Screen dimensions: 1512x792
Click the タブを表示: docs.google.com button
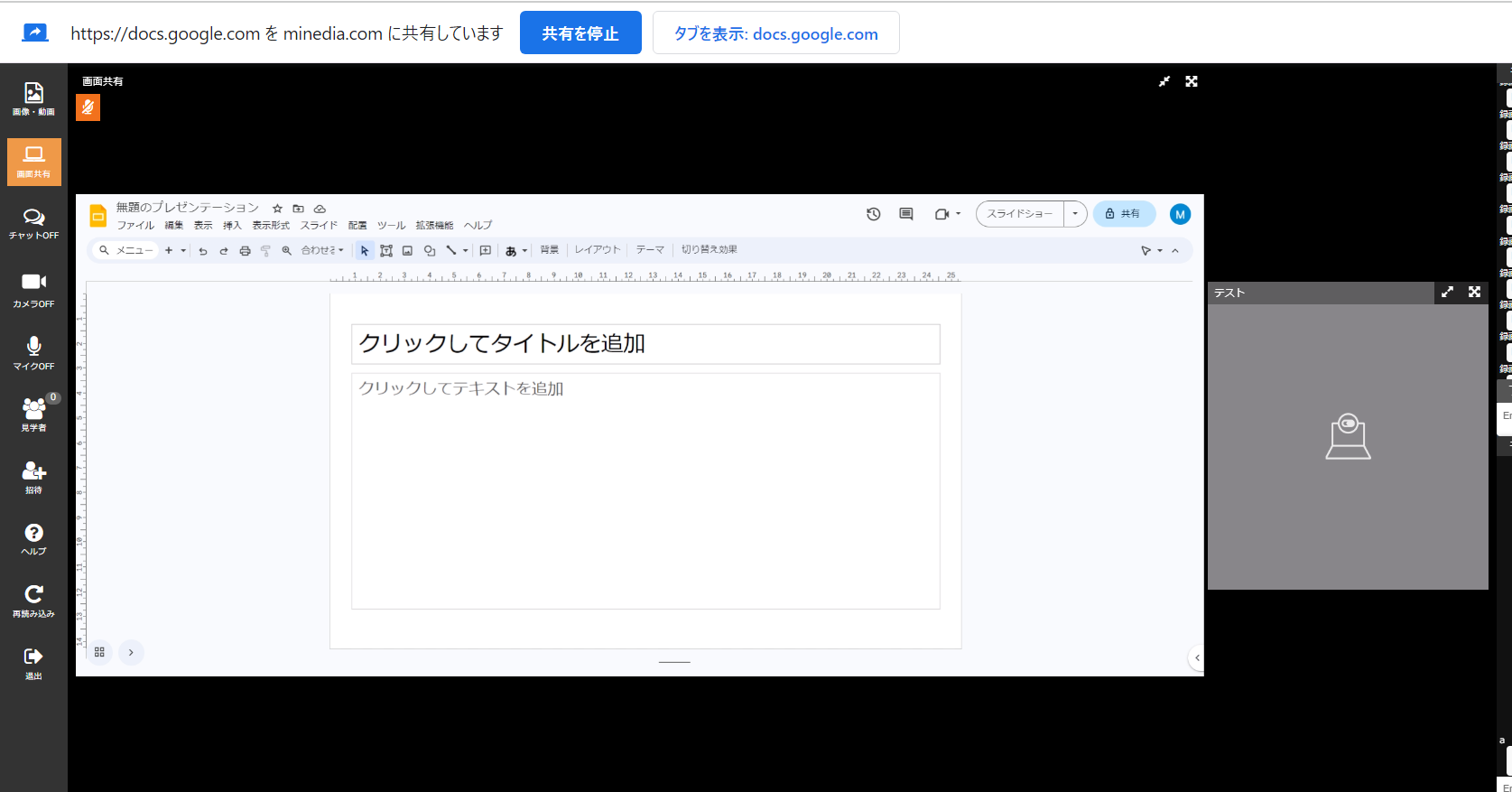(775, 33)
